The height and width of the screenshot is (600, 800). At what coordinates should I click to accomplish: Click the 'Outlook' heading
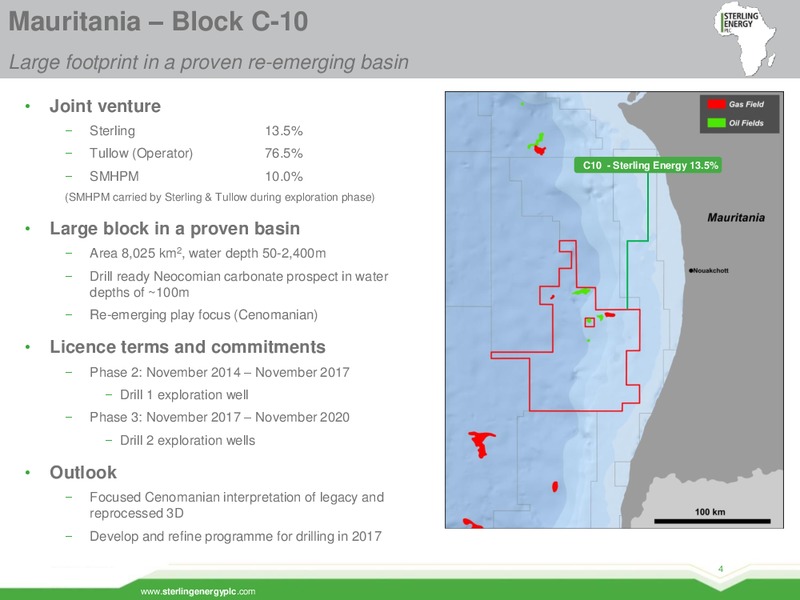[x=83, y=472]
